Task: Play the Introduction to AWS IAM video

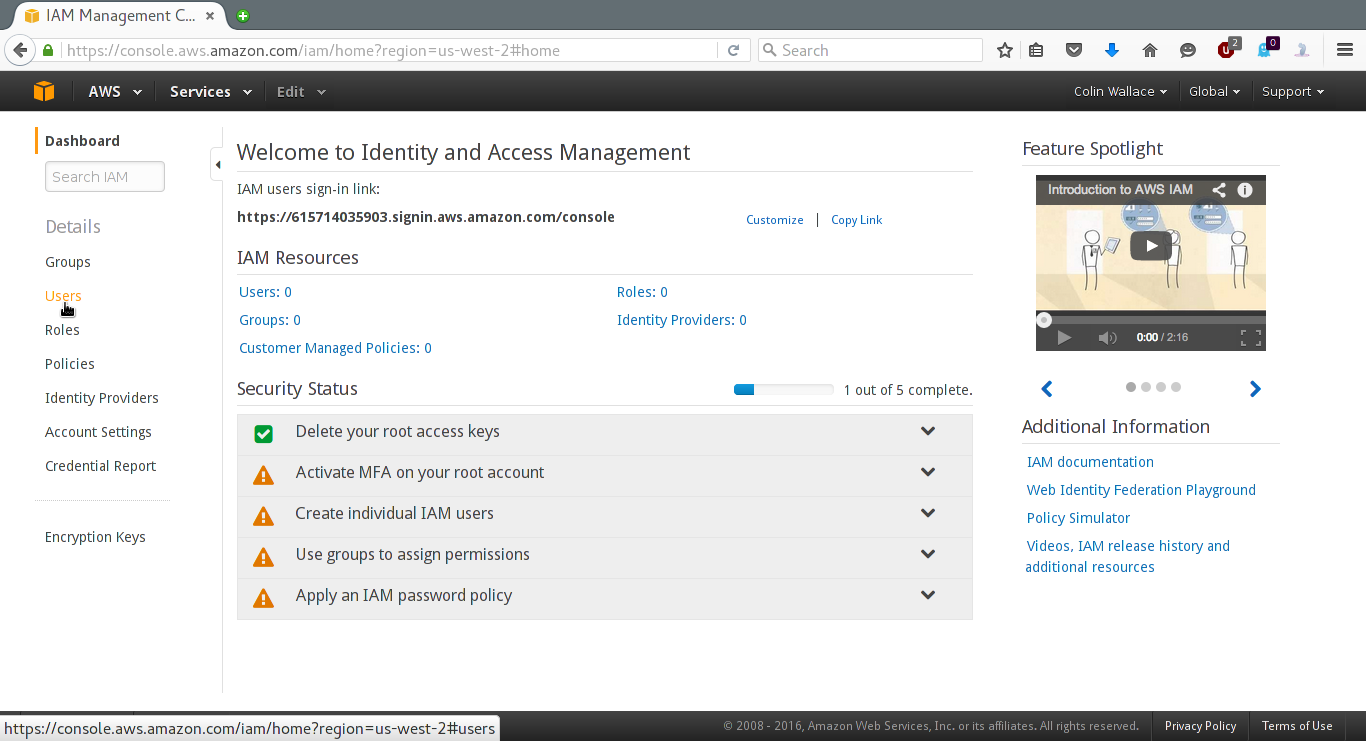Action: [1151, 245]
